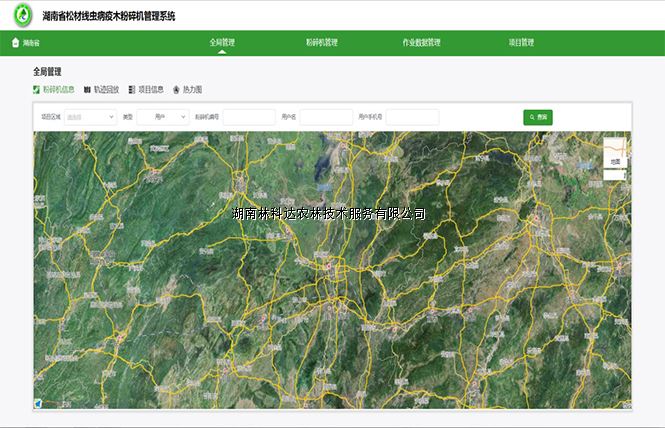Image resolution: width=665 pixels, height=428 pixels.
Task: Click the green system logo in header
Action: point(21,15)
